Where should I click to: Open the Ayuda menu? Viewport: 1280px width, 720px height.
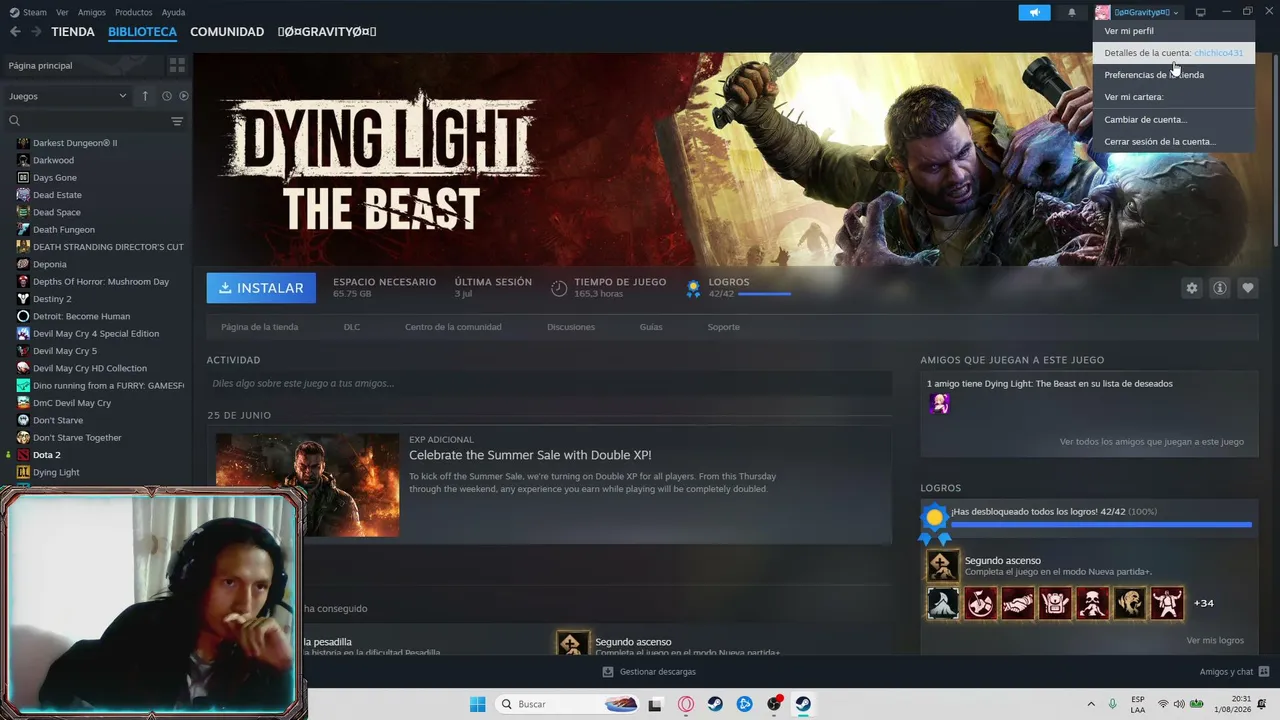click(173, 12)
